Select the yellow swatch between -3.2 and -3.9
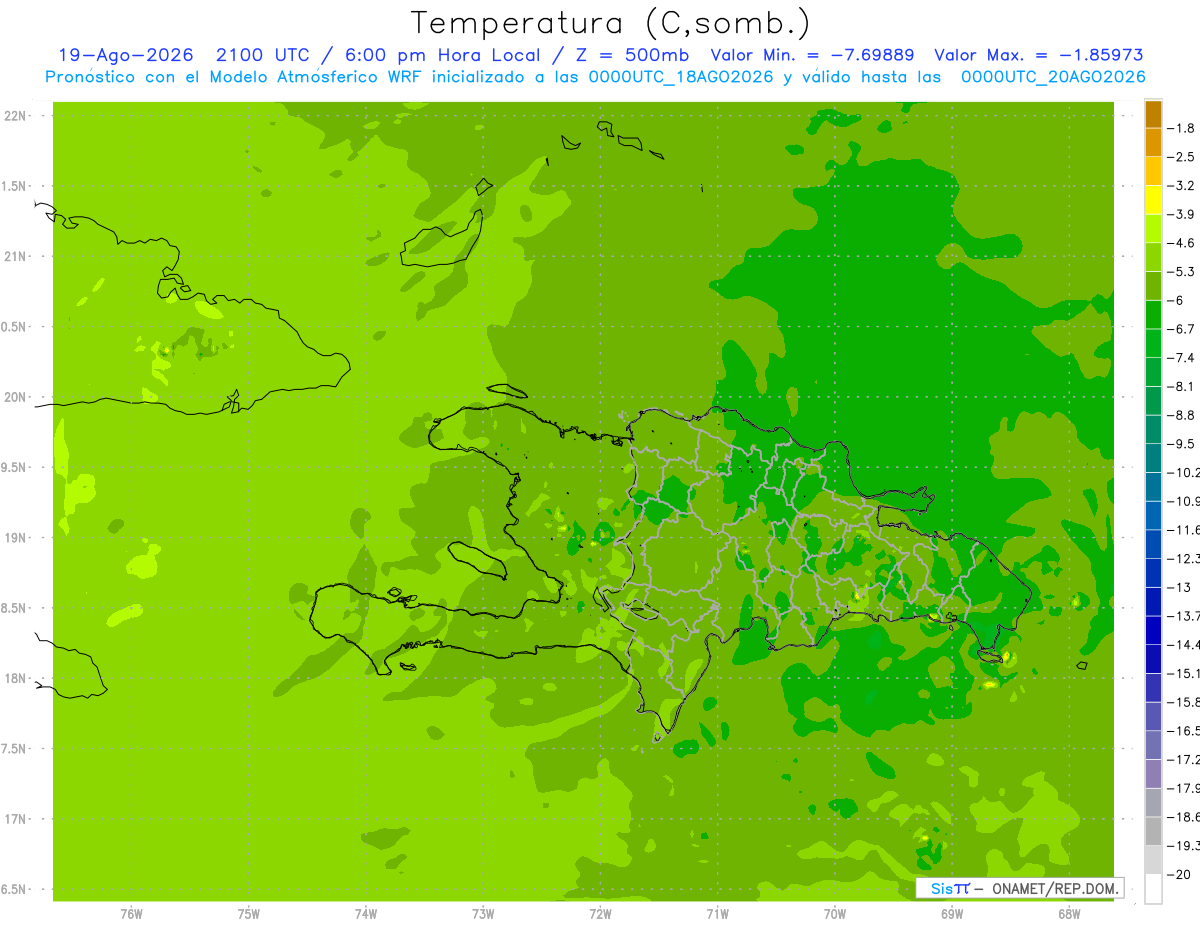This screenshot has height=927, width=1200. coord(1153,200)
